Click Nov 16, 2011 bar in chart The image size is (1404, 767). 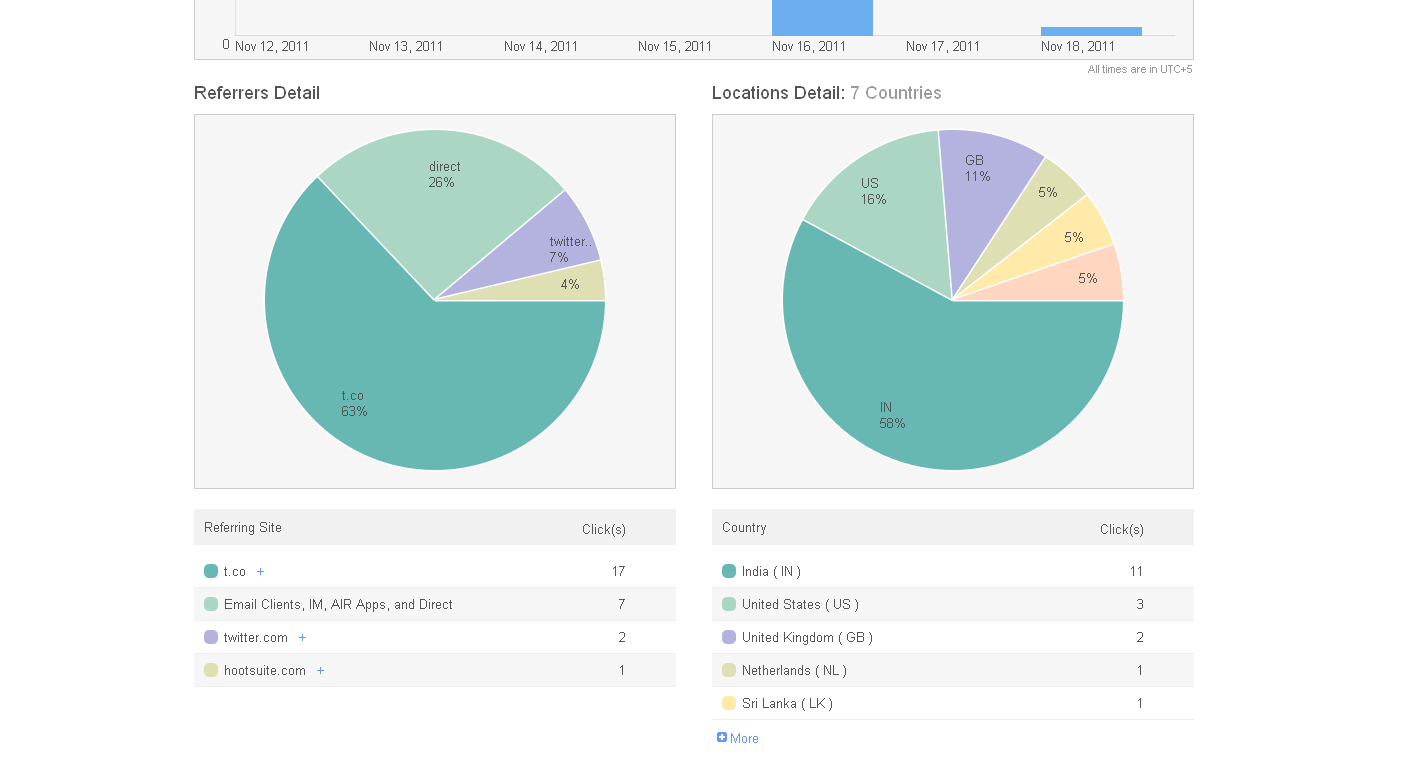(822, 18)
